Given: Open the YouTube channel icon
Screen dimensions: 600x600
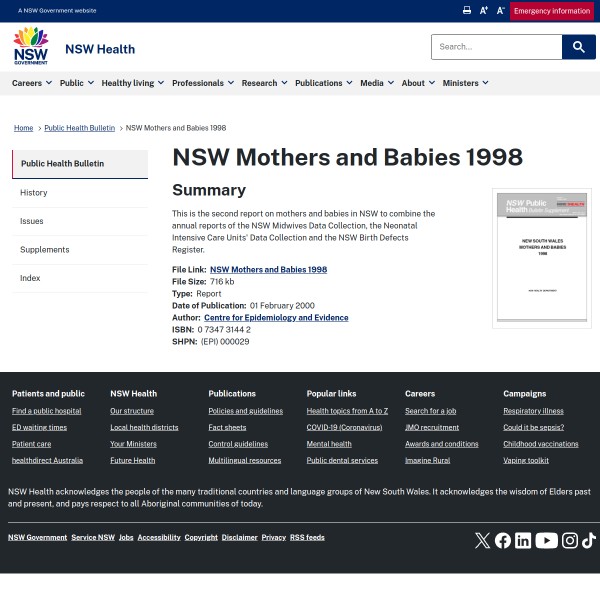Looking at the screenshot, I should [x=546, y=540].
